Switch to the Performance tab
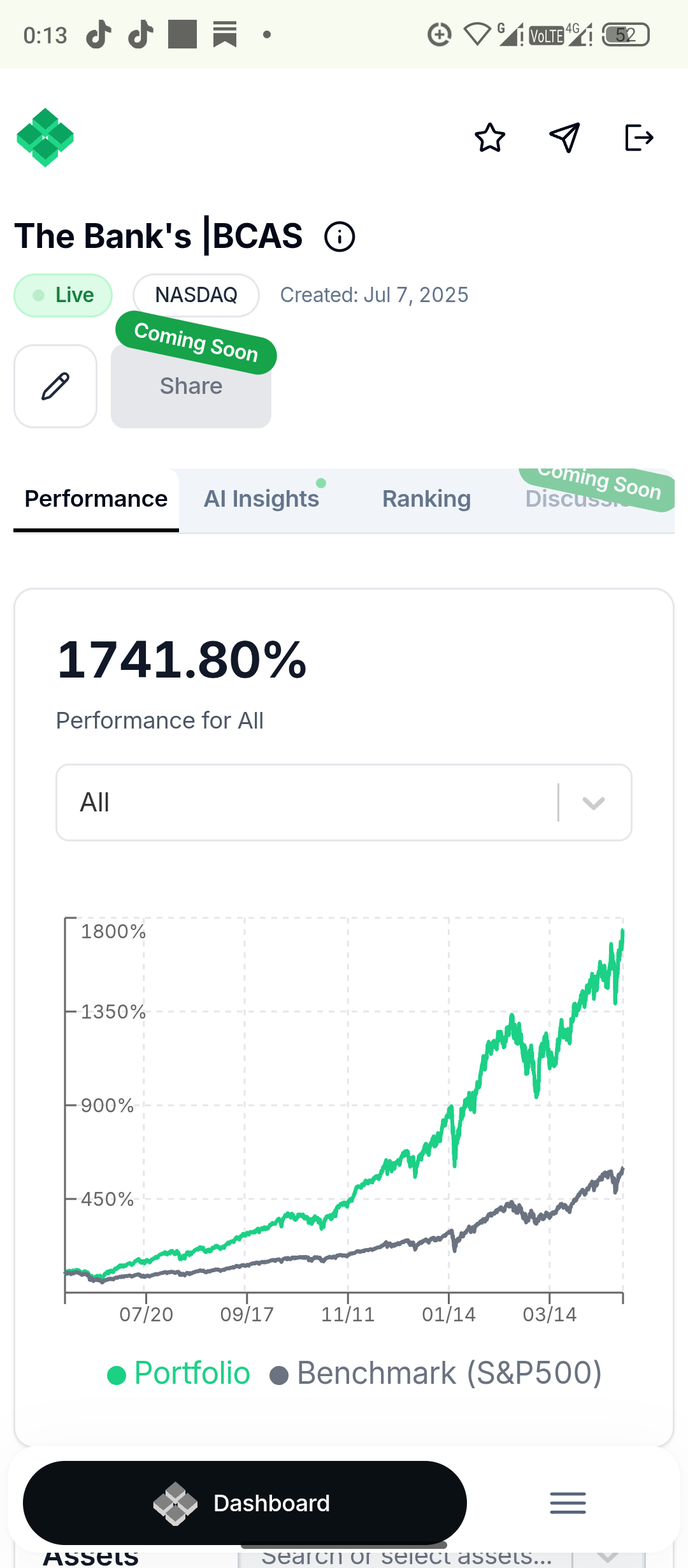Image resolution: width=688 pixels, height=1568 pixels. (x=96, y=499)
